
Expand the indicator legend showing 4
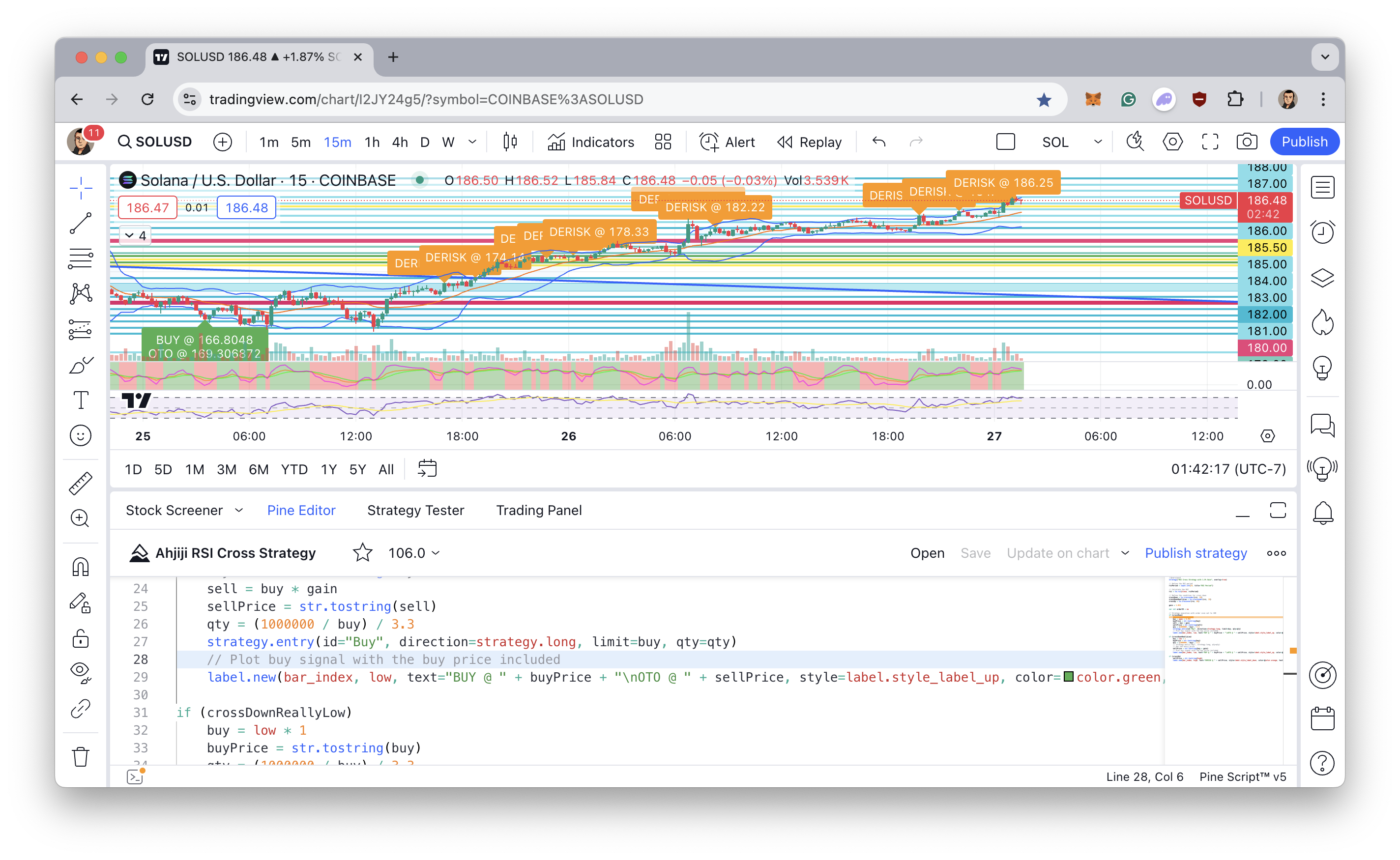coord(135,235)
